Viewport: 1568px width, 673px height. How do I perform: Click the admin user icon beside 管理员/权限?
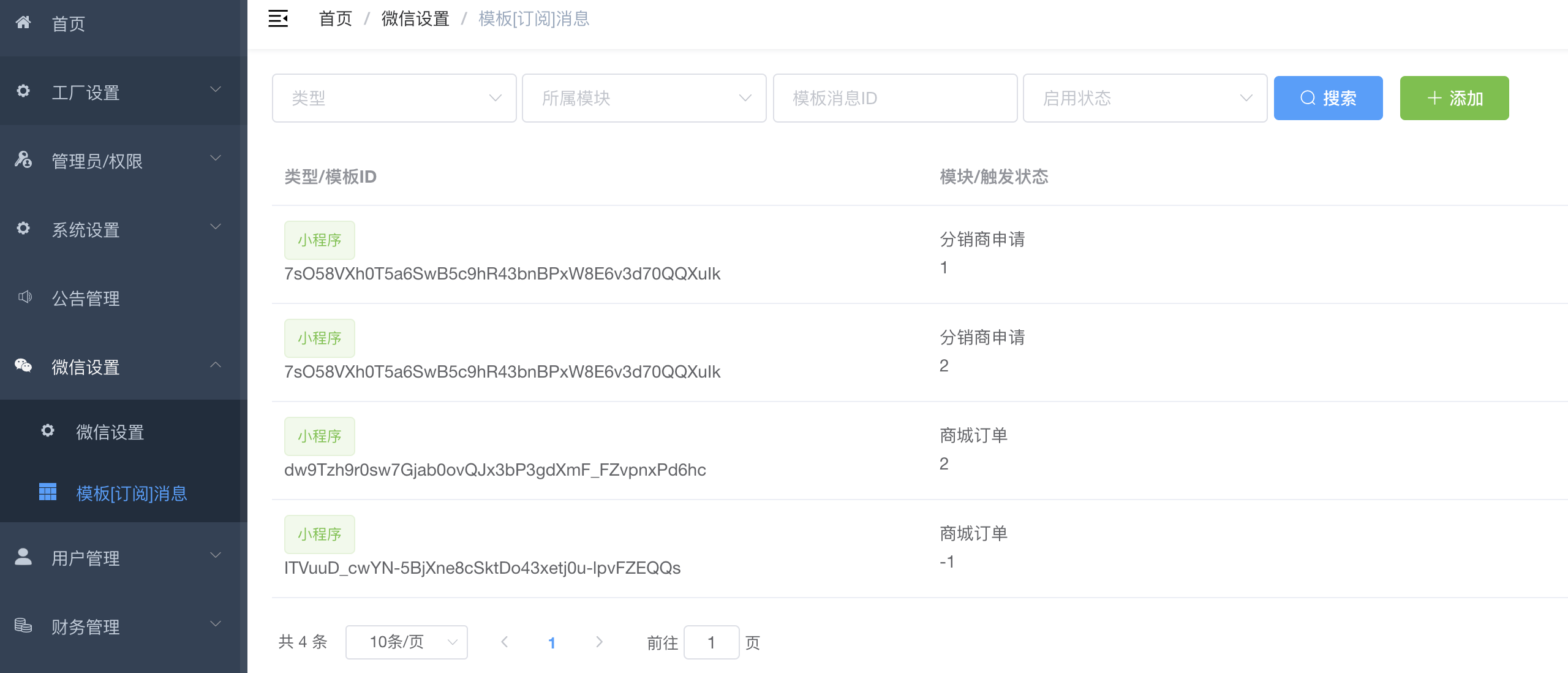pyautogui.click(x=23, y=160)
